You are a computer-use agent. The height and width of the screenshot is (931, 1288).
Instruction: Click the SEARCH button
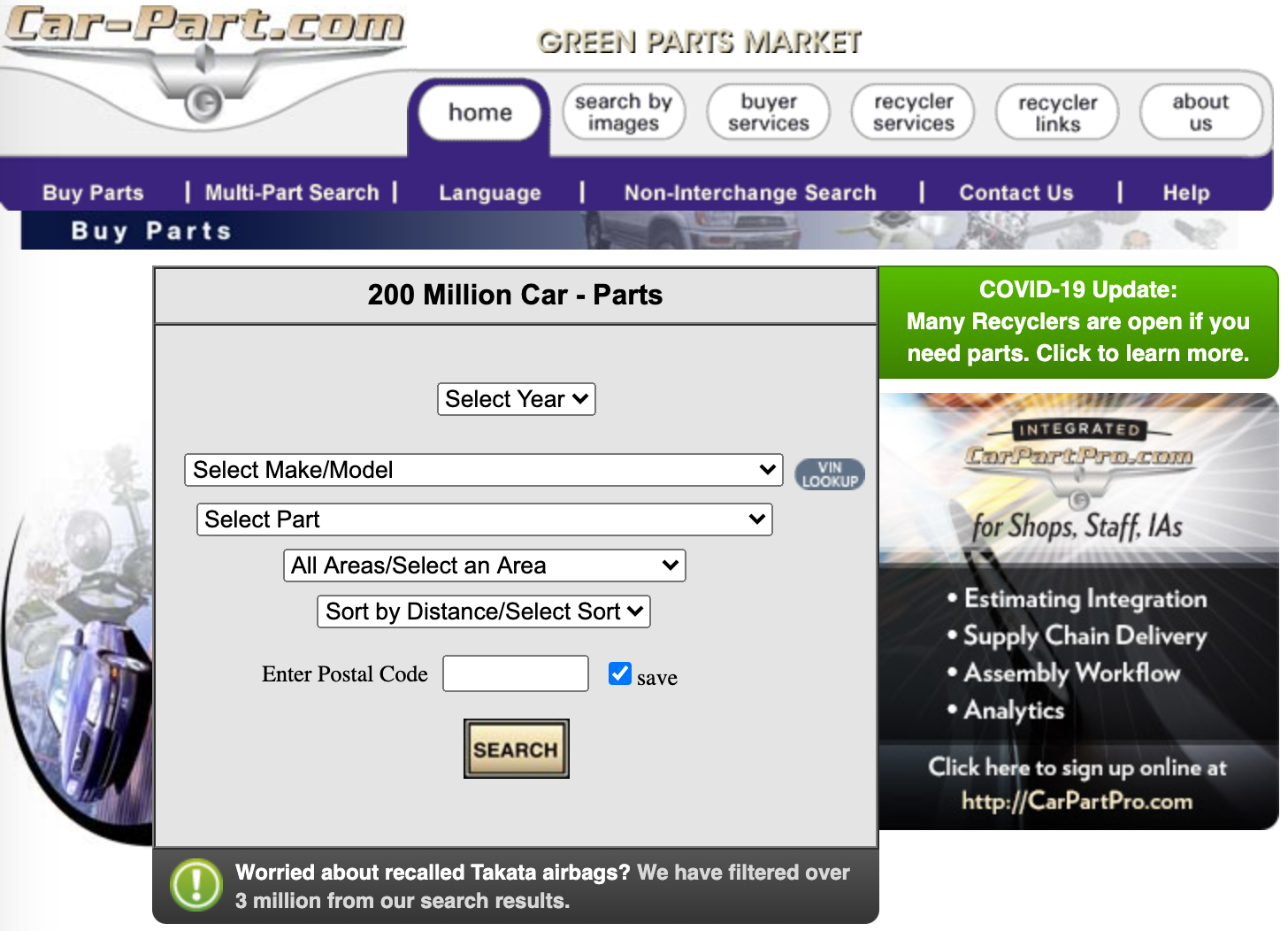coord(517,749)
